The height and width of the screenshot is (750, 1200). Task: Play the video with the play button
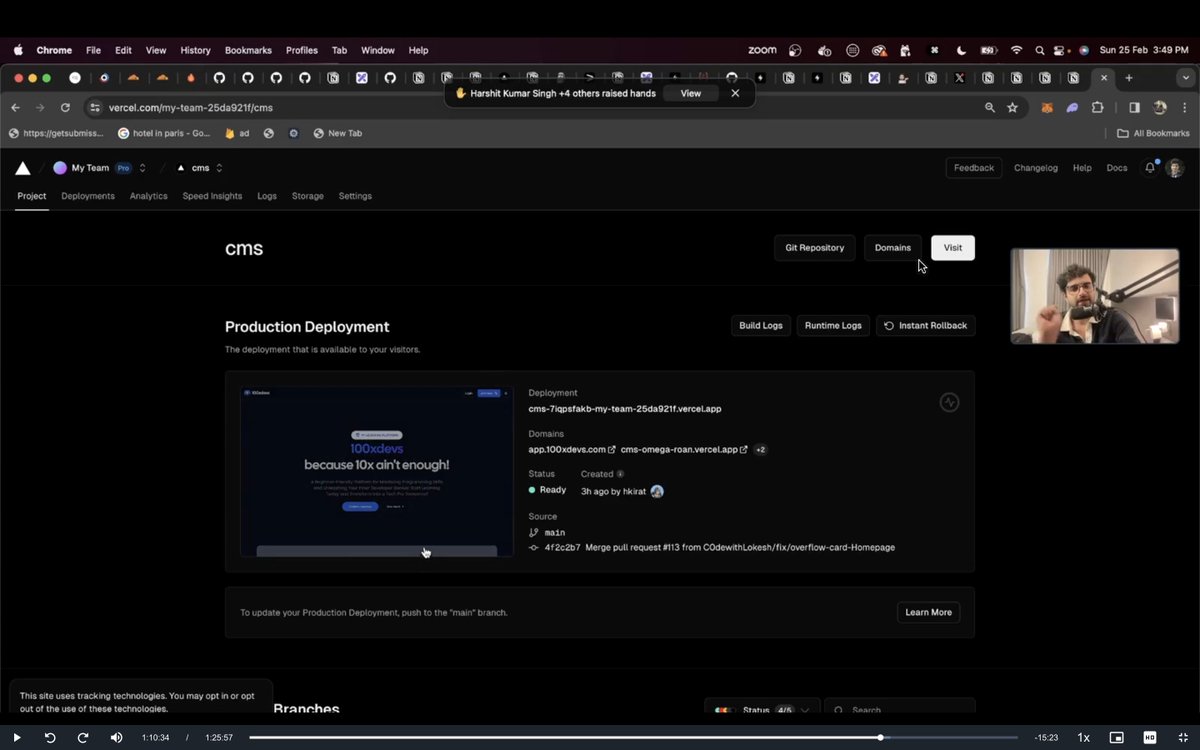(16, 737)
